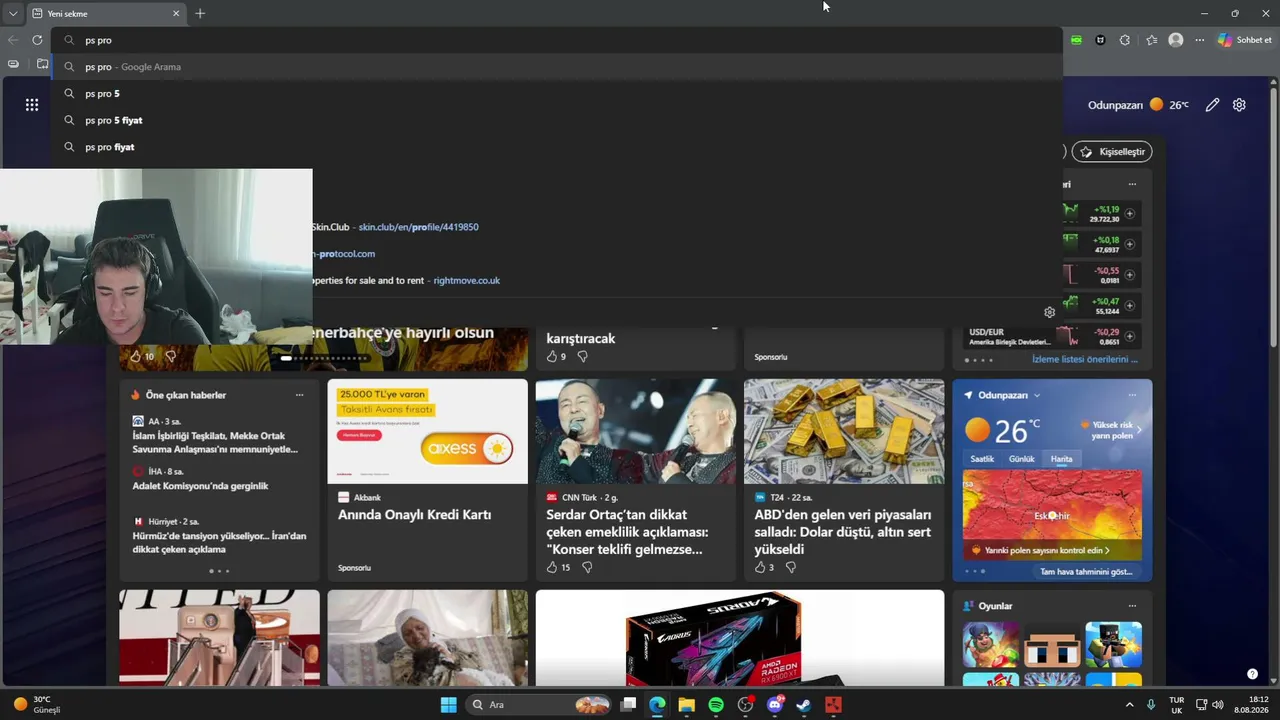Open the 'Hürmüz'de tansiyon yükseliyor' headline
This screenshot has width=1280, height=720.
(219, 543)
